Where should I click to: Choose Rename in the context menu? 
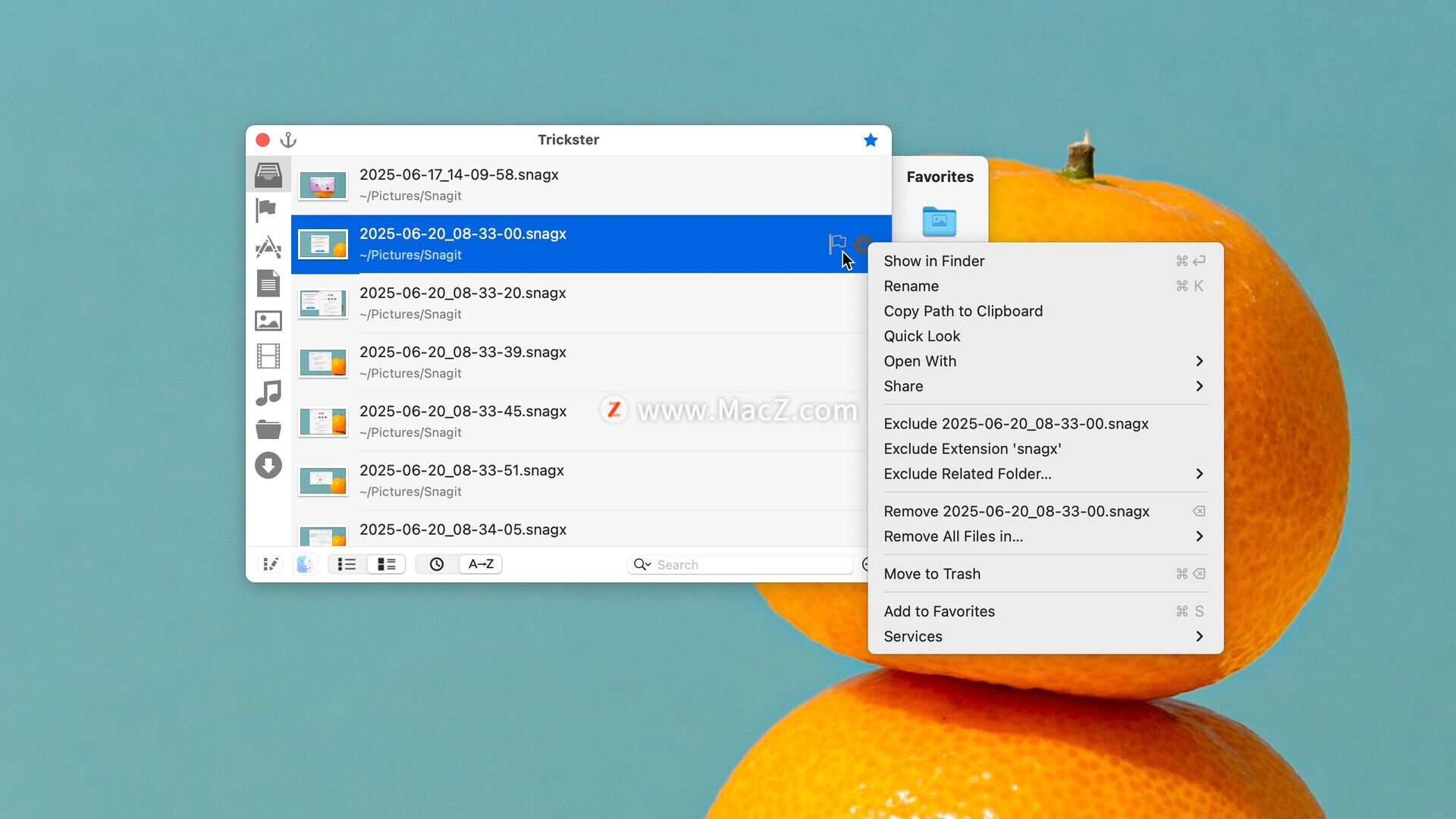pos(1046,286)
